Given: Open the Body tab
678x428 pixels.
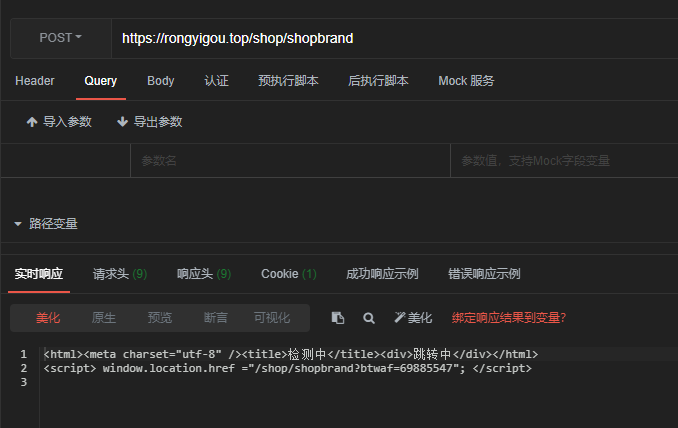Looking at the screenshot, I should tap(160, 81).
